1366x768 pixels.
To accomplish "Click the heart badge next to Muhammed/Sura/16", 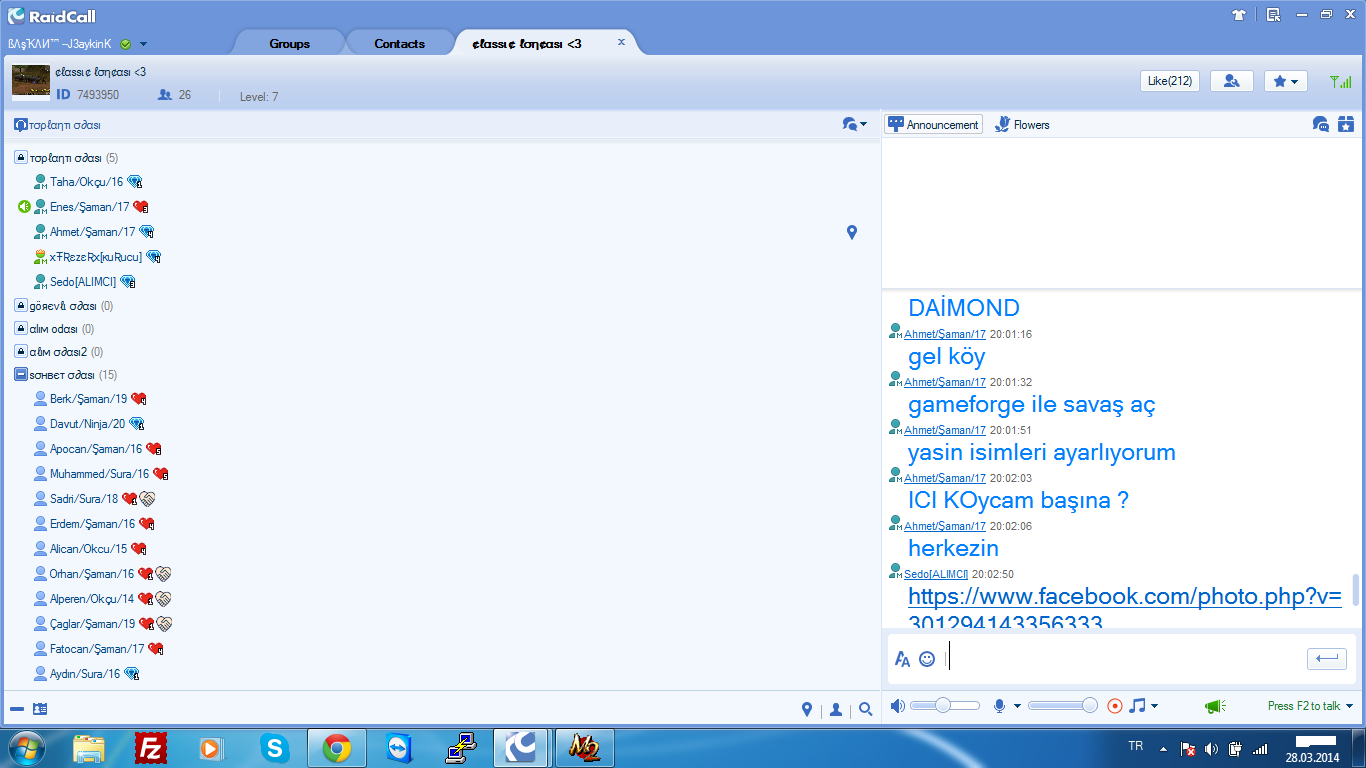I will pyautogui.click(x=160, y=474).
